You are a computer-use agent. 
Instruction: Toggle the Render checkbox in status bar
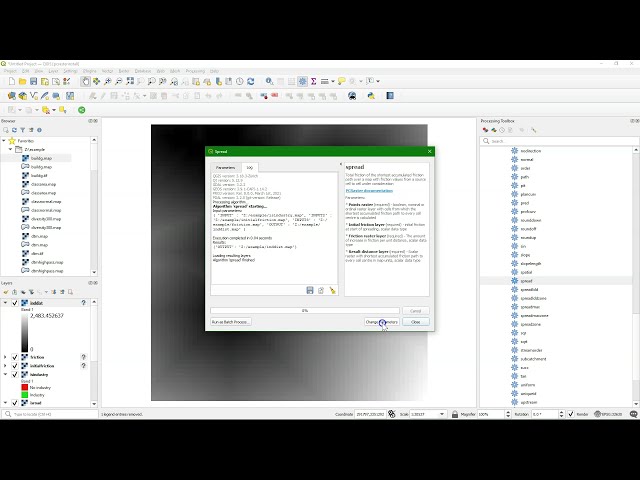(571, 414)
